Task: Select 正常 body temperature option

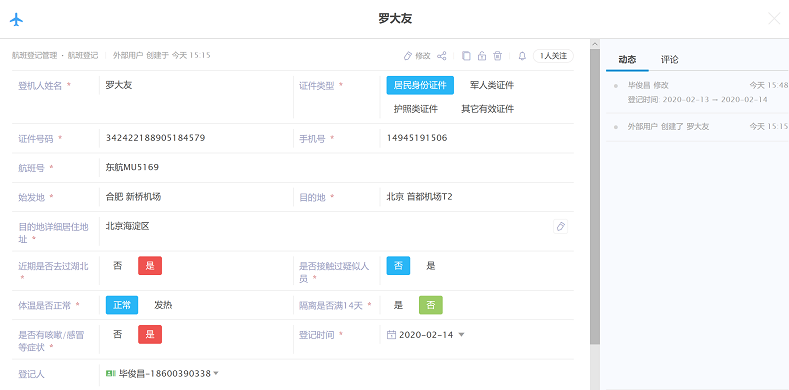Action: (x=122, y=305)
